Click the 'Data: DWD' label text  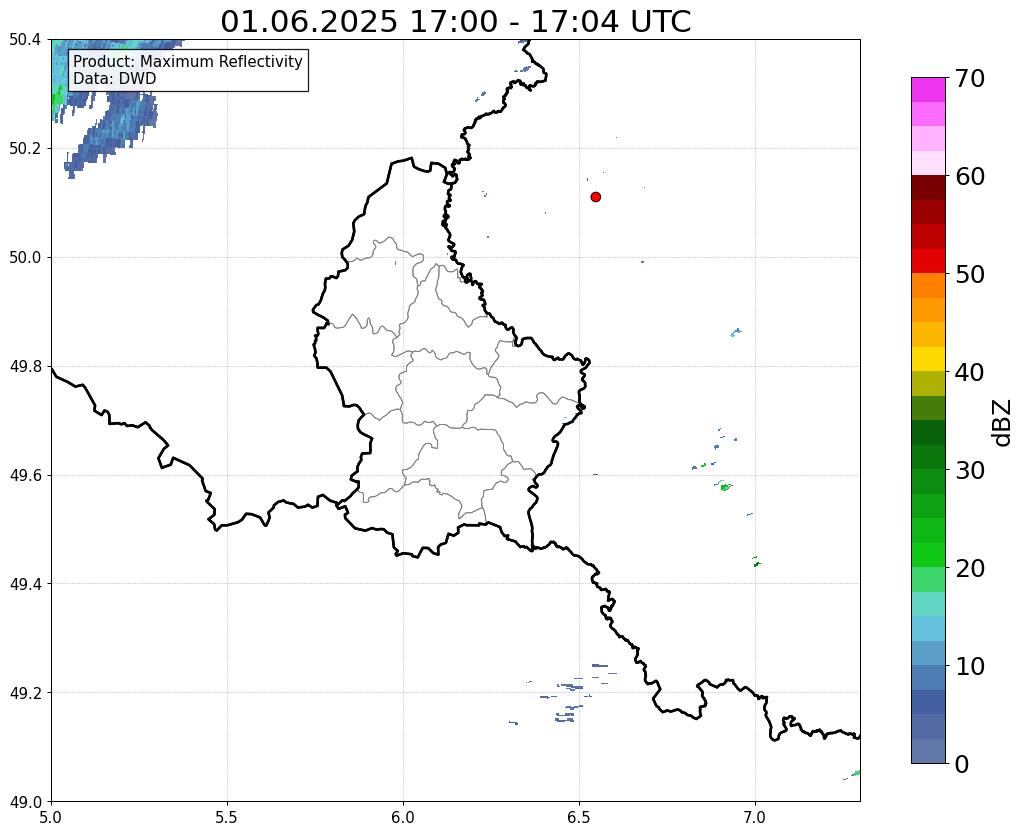pyautogui.click(x=114, y=79)
